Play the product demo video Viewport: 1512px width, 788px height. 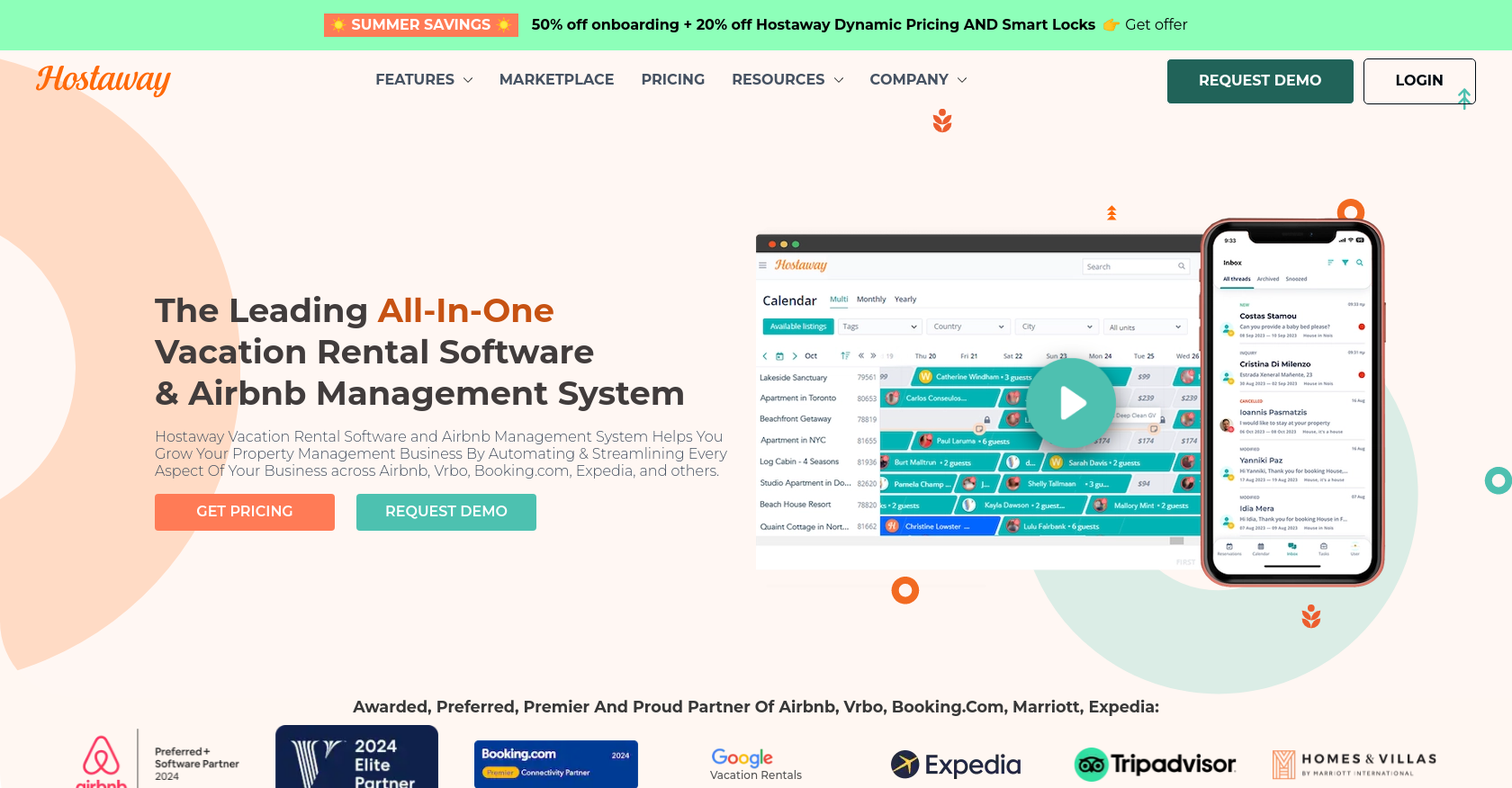pyautogui.click(x=1071, y=403)
